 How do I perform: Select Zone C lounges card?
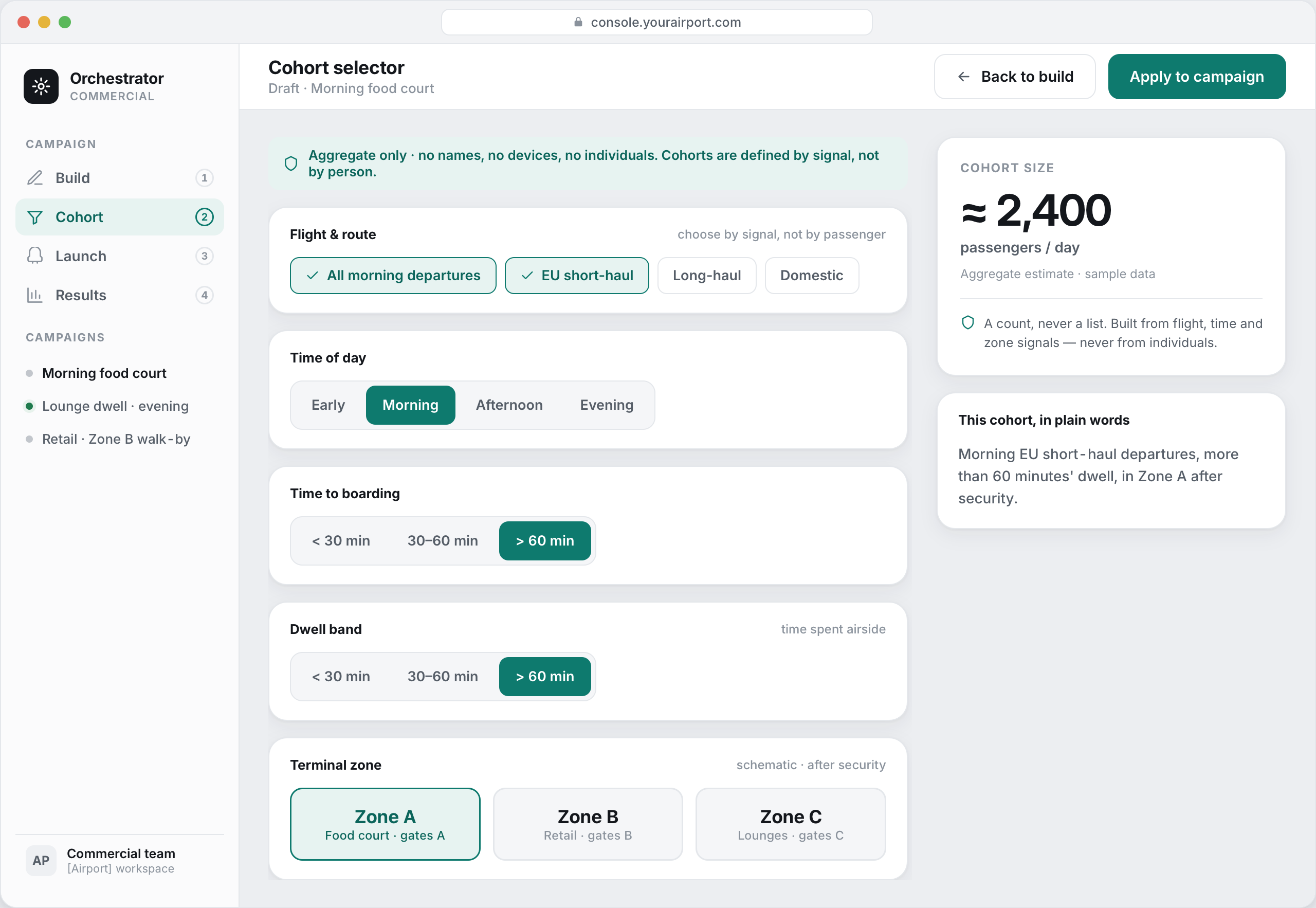pos(791,824)
